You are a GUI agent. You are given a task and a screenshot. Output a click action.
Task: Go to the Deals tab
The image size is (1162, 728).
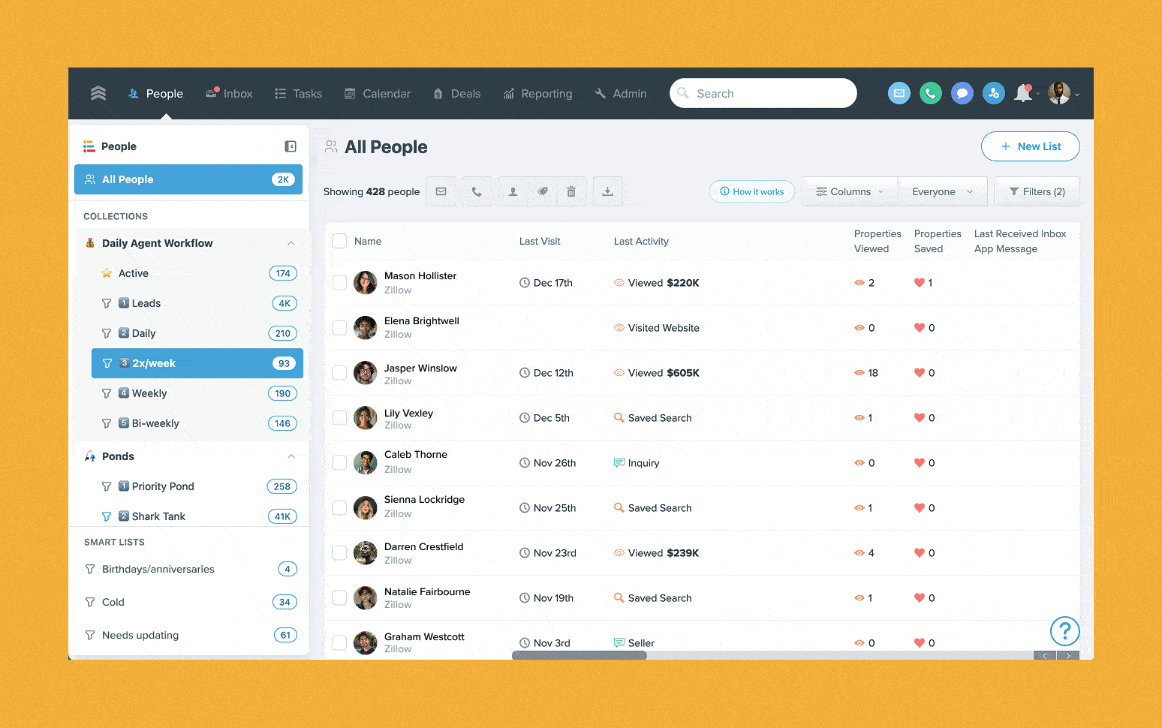457,94
